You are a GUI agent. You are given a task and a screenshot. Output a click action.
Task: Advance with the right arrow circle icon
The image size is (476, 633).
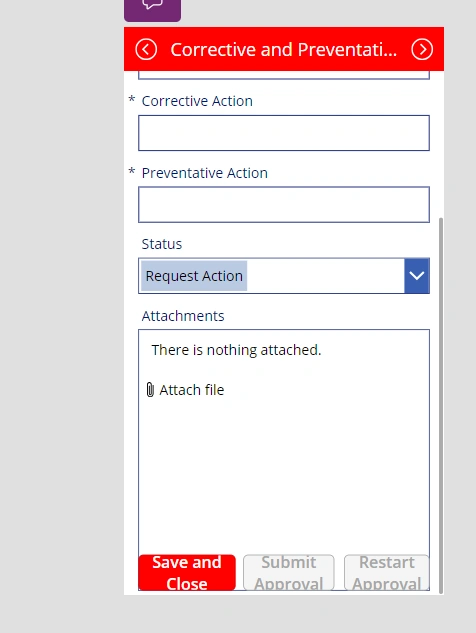click(422, 50)
